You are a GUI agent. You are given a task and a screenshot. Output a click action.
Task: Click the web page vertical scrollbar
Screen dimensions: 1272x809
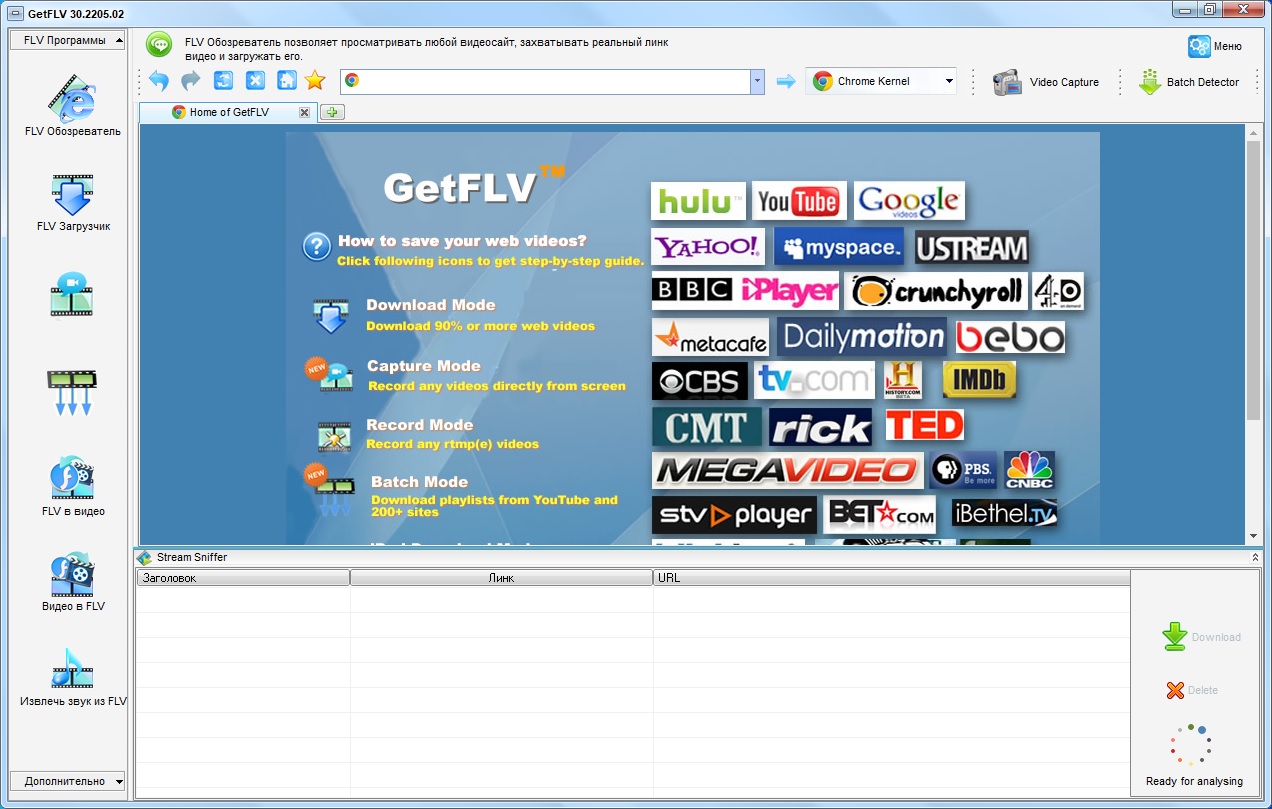(1253, 280)
